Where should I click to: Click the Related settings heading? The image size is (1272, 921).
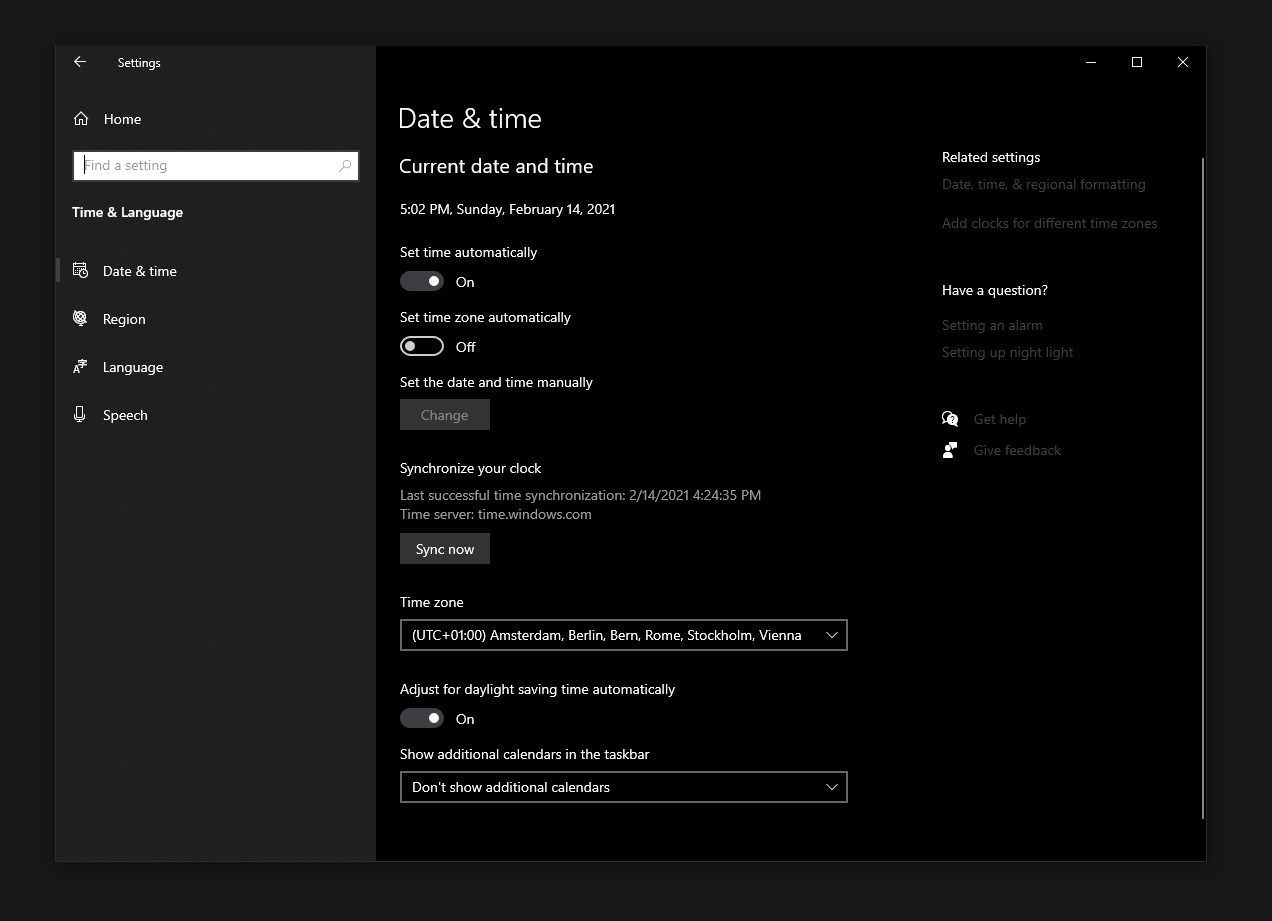(991, 157)
